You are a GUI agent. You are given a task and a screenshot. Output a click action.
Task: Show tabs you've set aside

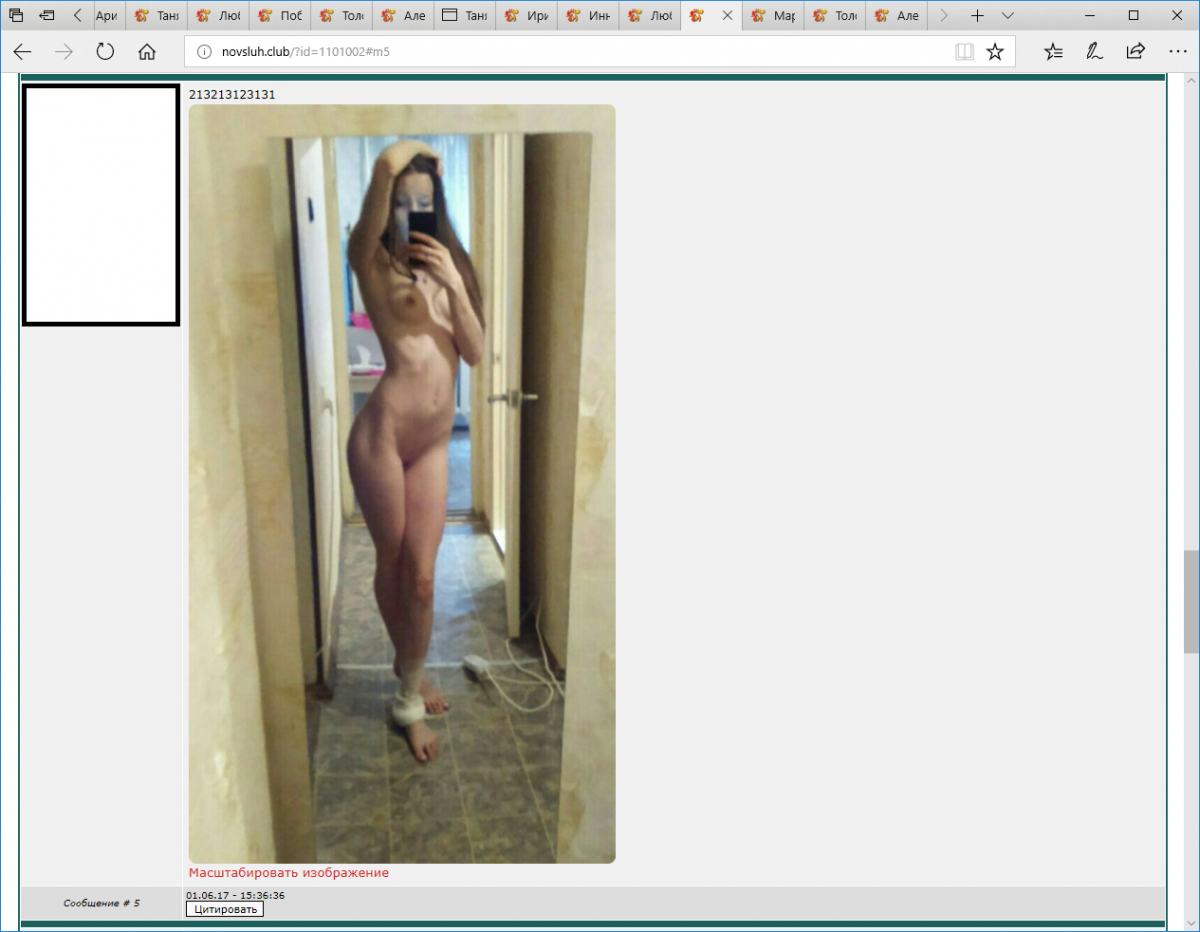tap(16, 16)
